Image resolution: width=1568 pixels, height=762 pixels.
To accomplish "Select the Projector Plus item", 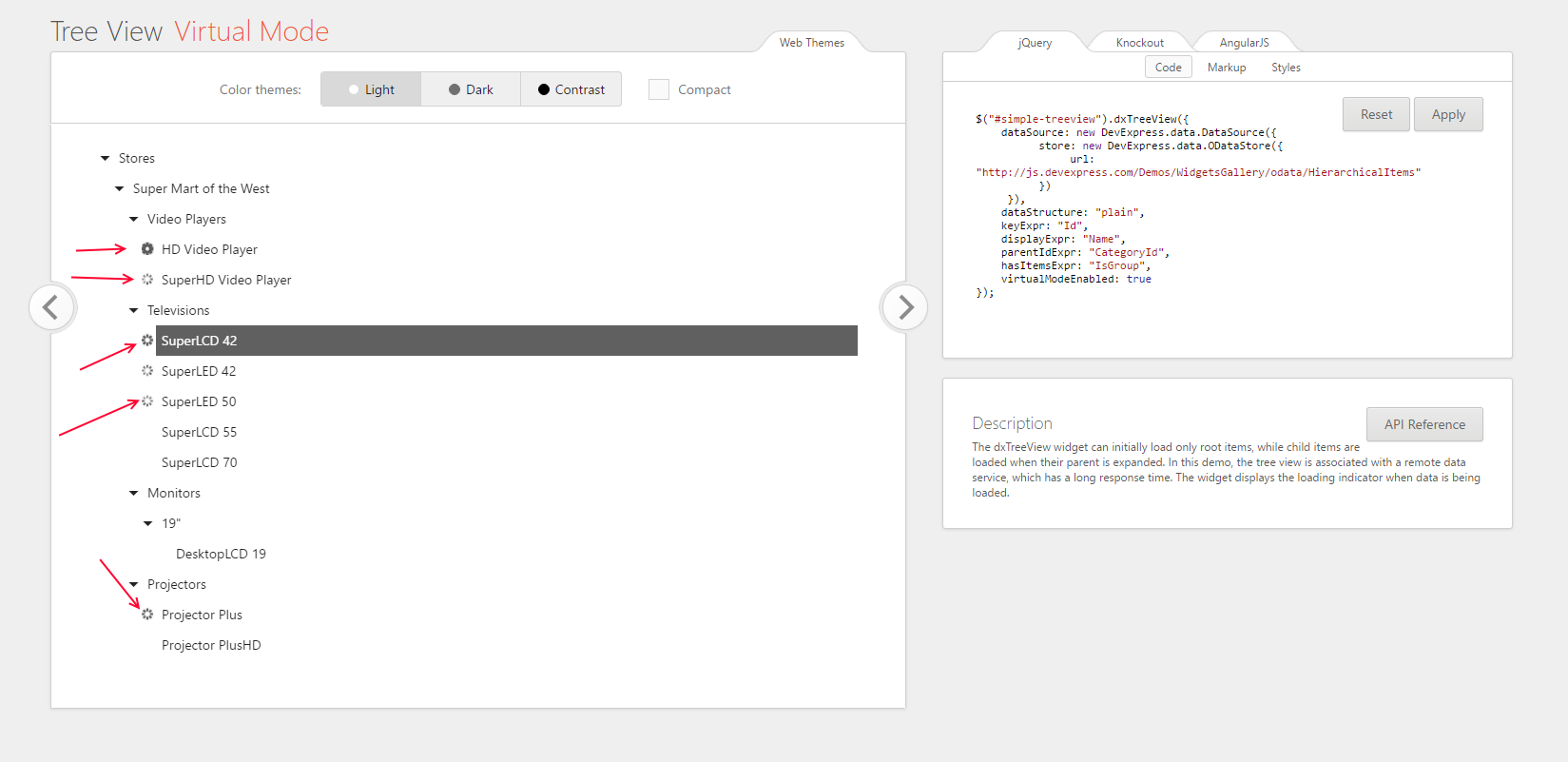I will 202,615.
